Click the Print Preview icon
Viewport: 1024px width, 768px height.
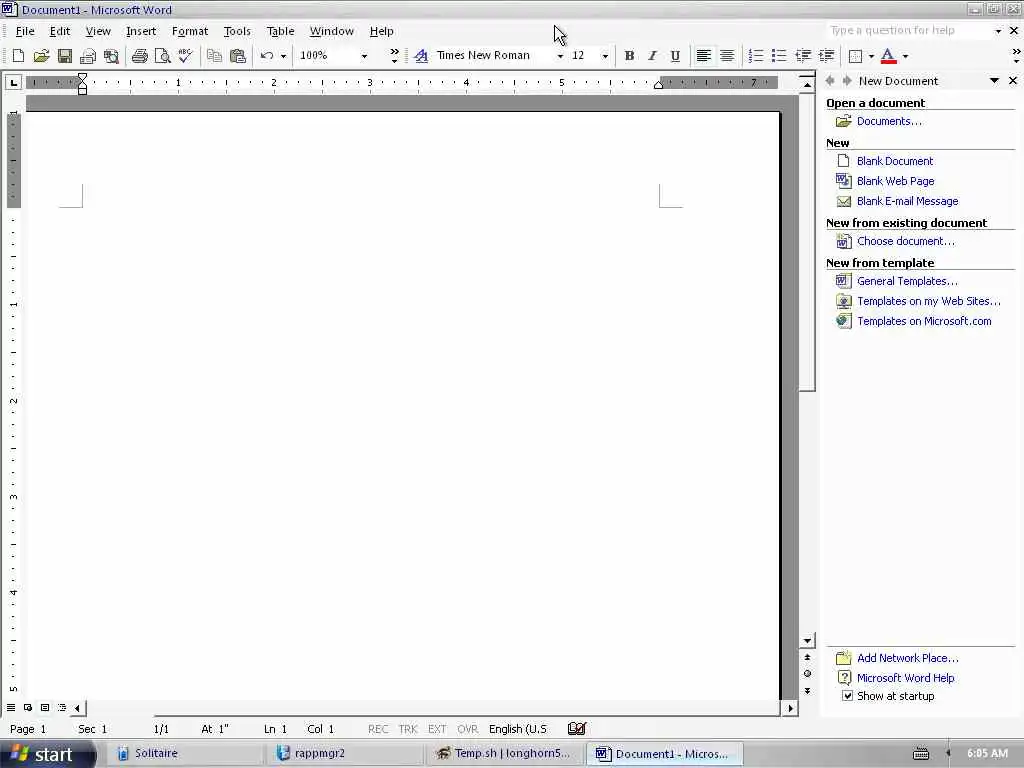(162, 56)
